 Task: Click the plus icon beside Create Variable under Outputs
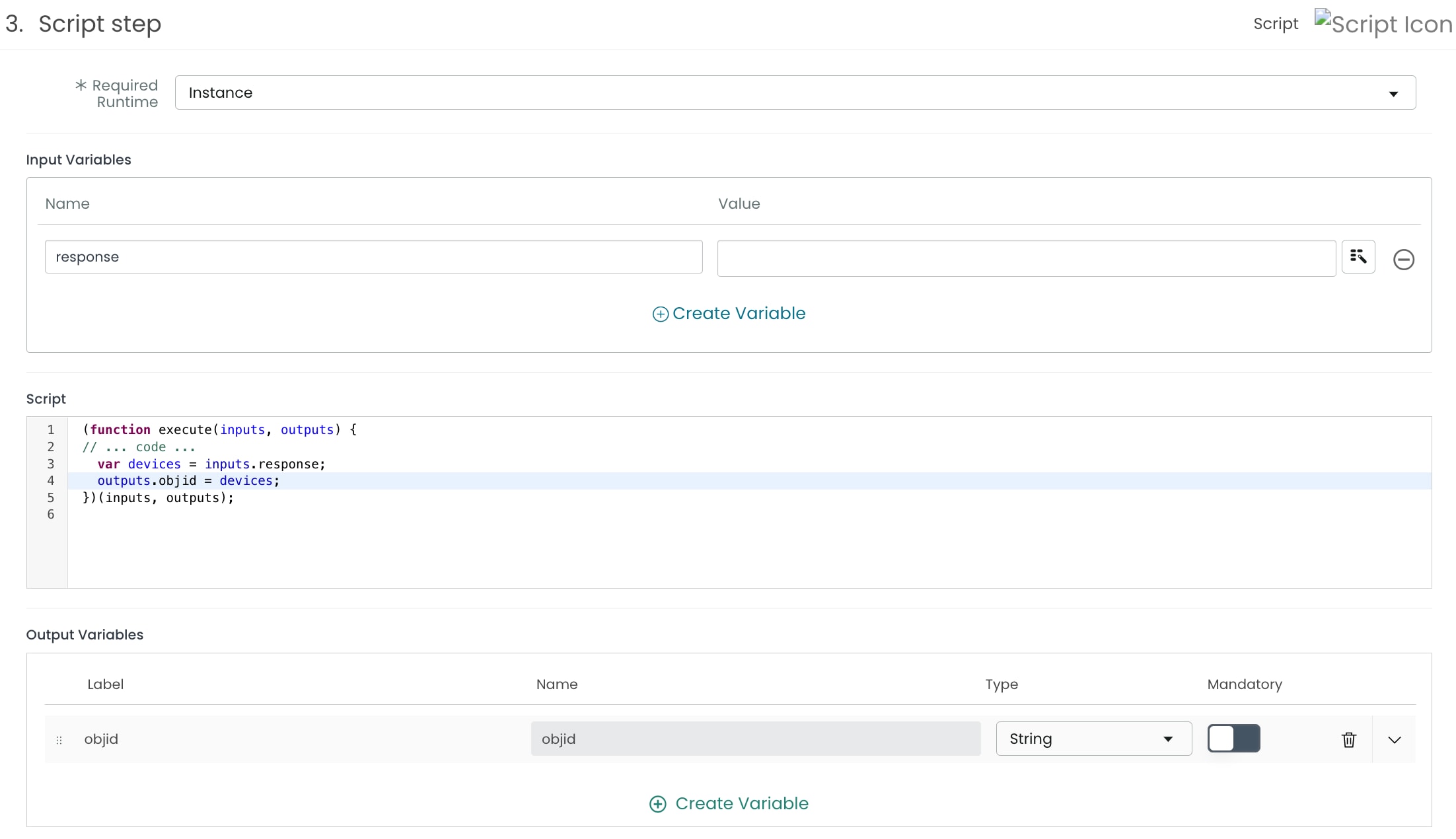pyautogui.click(x=657, y=804)
